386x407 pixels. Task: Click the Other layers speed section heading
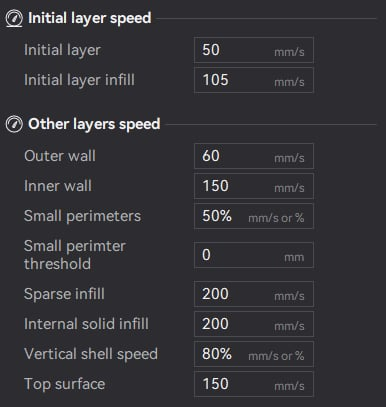click(x=94, y=124)
